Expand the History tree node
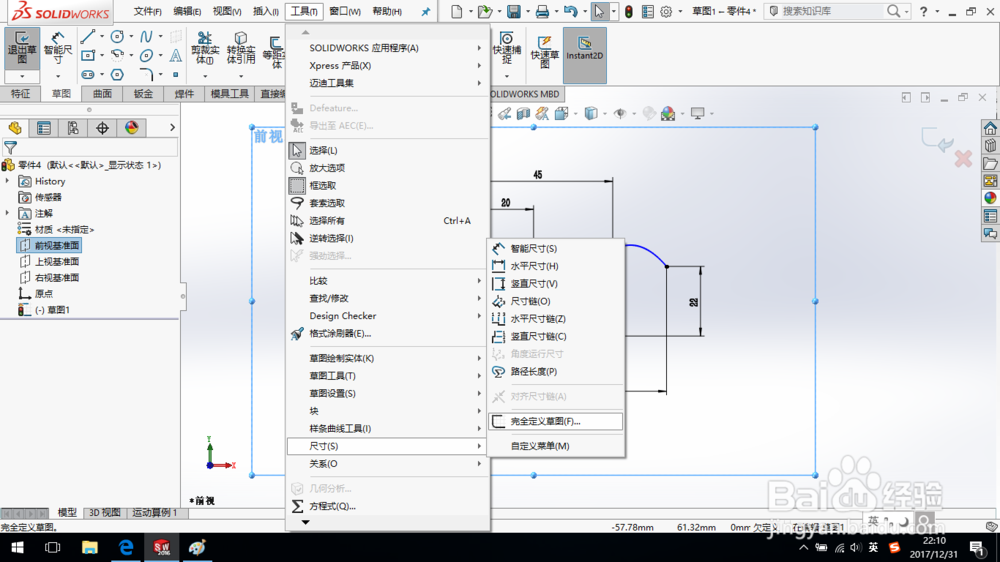Viewport: 1000px width, 562px height. coord(8,181)
